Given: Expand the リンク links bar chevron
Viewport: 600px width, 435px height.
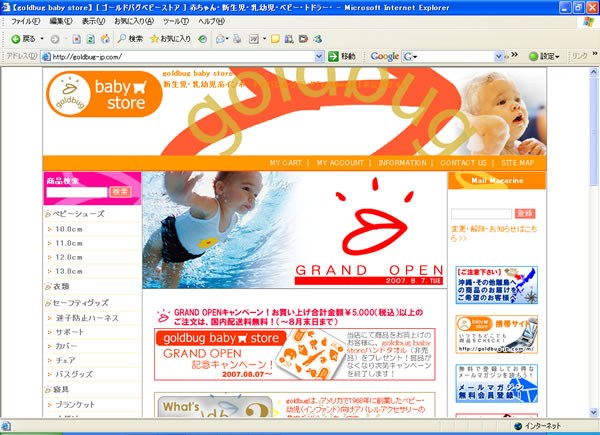Looking at the screenshot, I should pyautogui.click(x=595, y=54).
